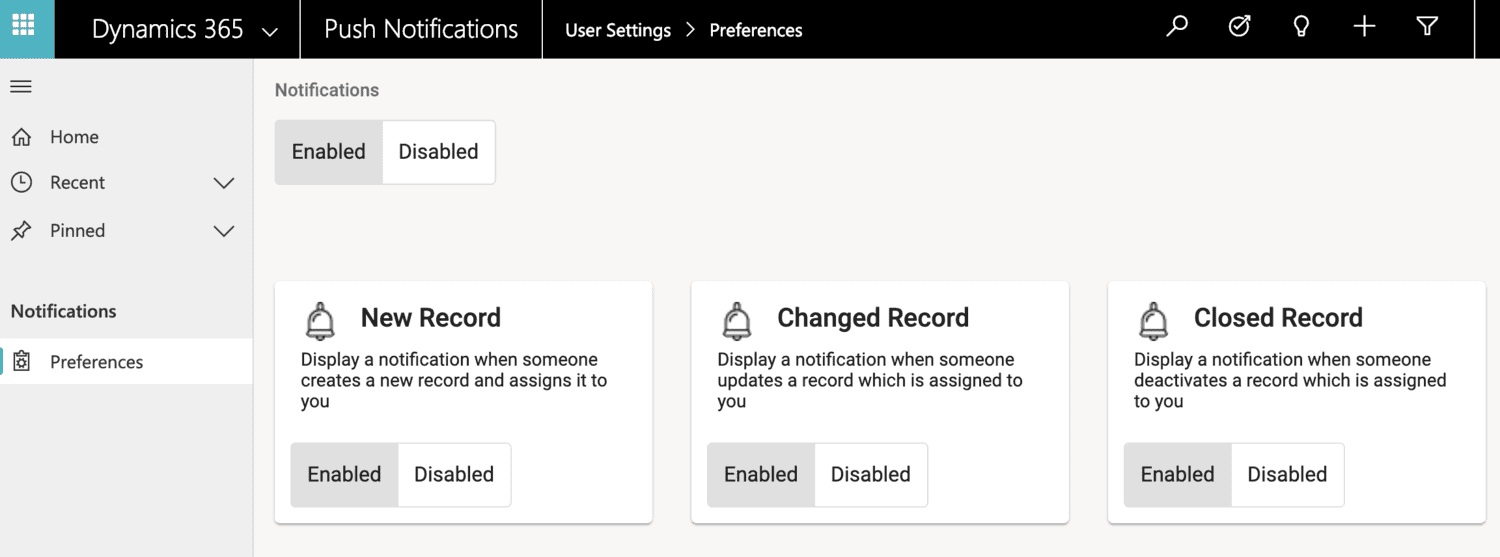Image resolution: width=1500 pixels, height=557 pixels.
Task: Collapse sidebar with hamburger menu icon
Action: [x=21, y=87]
